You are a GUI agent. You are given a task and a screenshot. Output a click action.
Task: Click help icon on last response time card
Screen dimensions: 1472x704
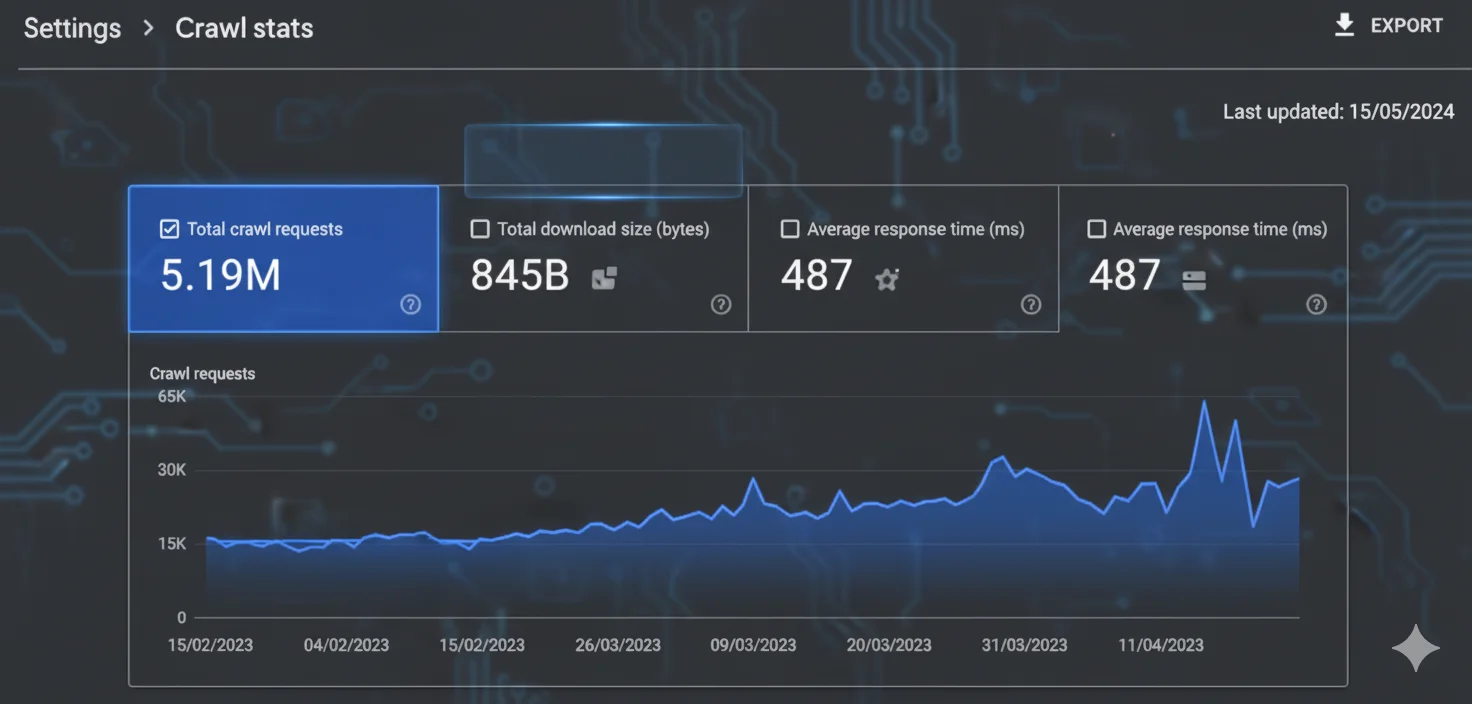pos(1316,304)
